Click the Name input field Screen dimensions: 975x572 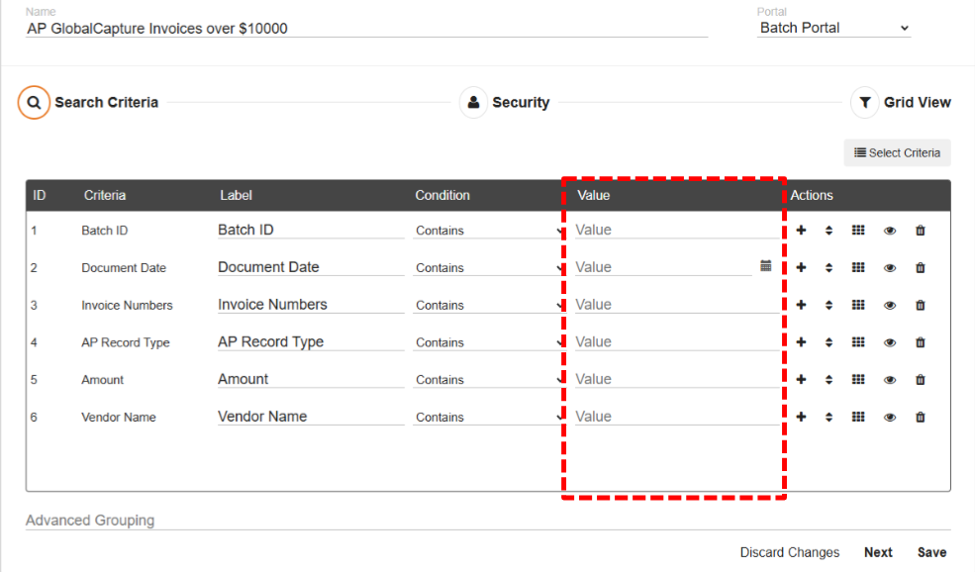(x=367, y=29)
